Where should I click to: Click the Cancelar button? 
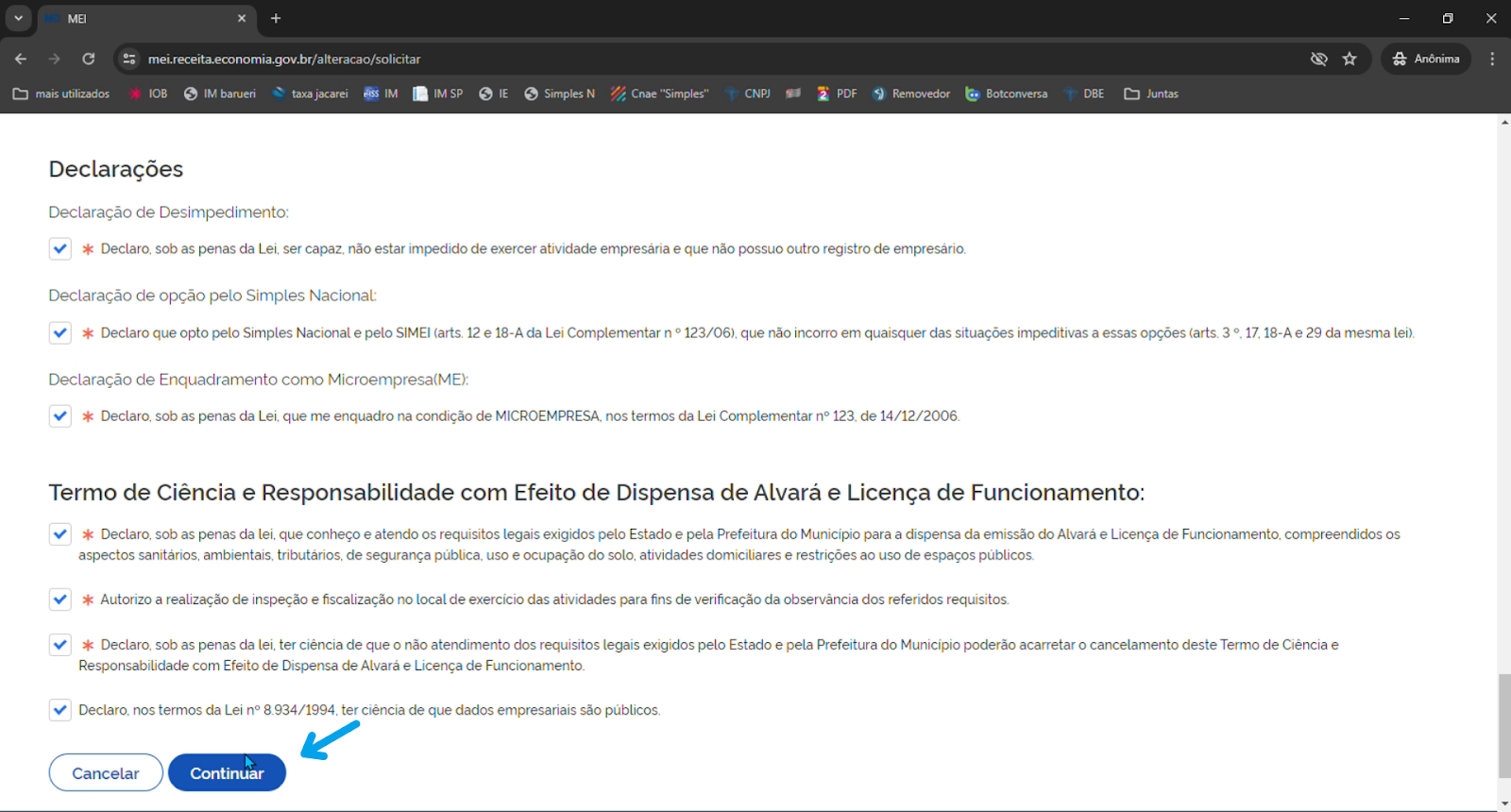[x=106, y=772]
